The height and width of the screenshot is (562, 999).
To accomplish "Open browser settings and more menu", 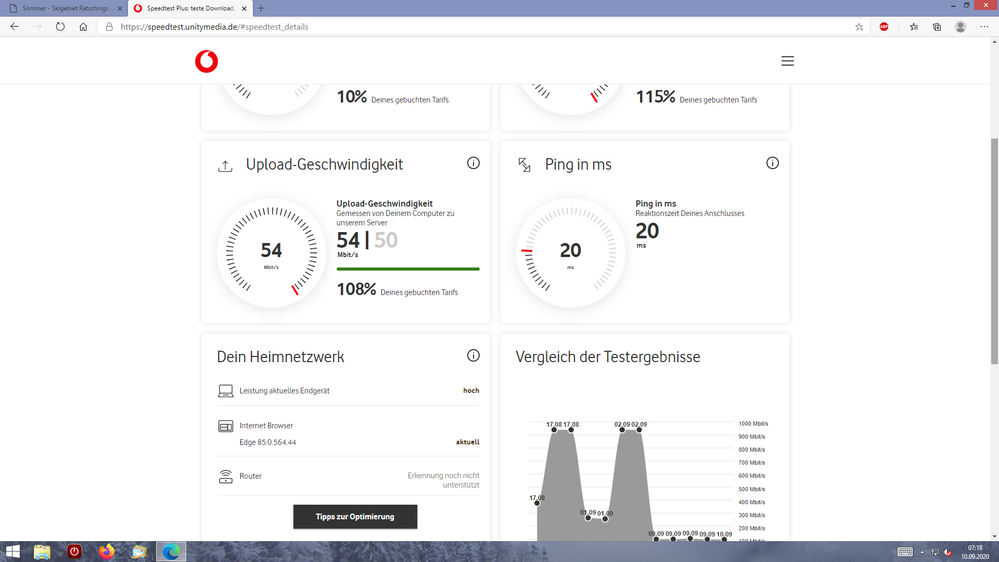I will click(x=984, y=27).
